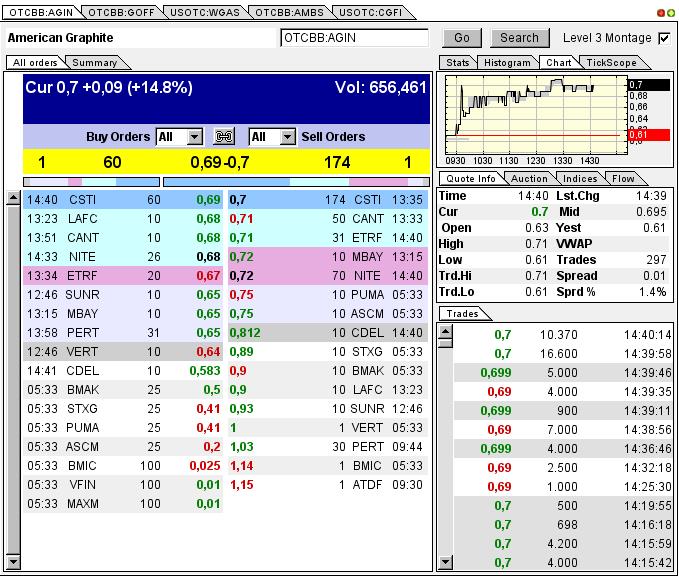This screenshot has width=679, height=576.
Task: Toggle the Level 3 Montage checkbox
Action: [x=664, y=38]
